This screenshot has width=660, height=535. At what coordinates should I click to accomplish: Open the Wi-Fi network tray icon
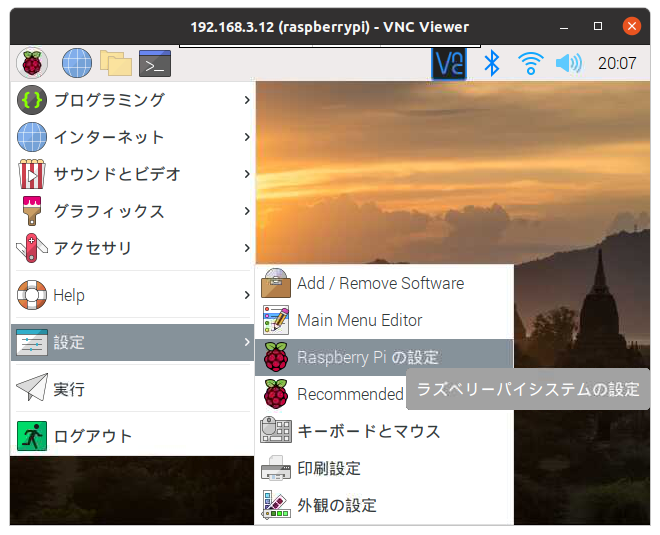point(531,64)
